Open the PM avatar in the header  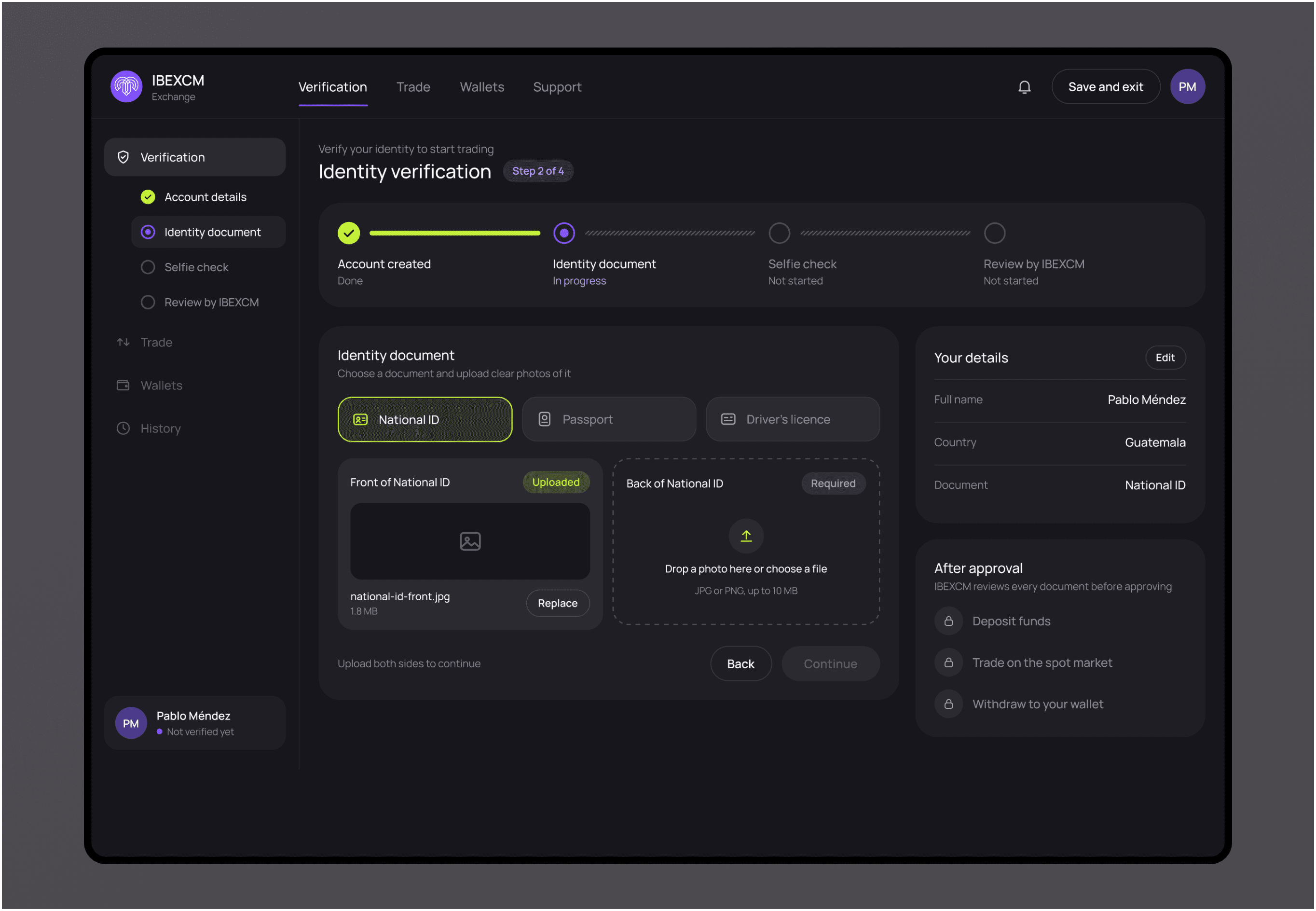[1187, 87]
